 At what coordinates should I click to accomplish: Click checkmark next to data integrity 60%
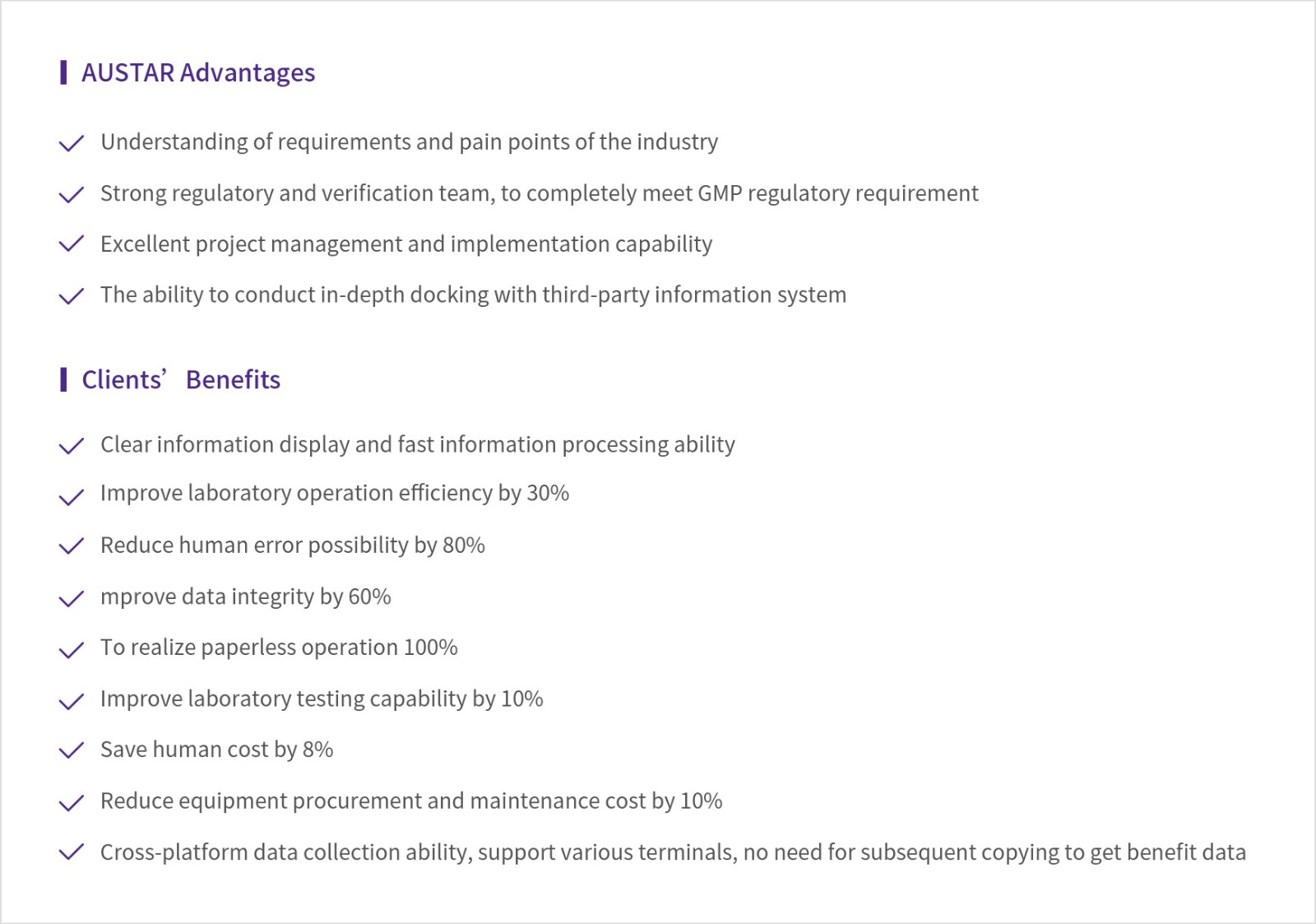click(72, 598)
